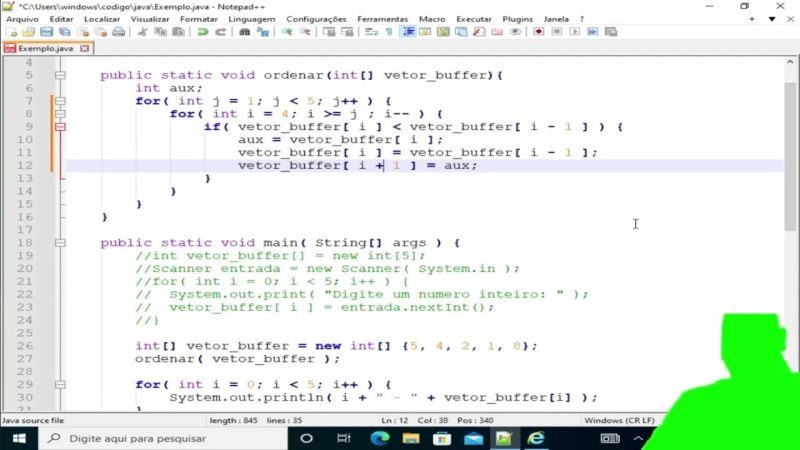Open the menu bar dropdown triangle at right
Screen dimensions: 800x450
772,19
